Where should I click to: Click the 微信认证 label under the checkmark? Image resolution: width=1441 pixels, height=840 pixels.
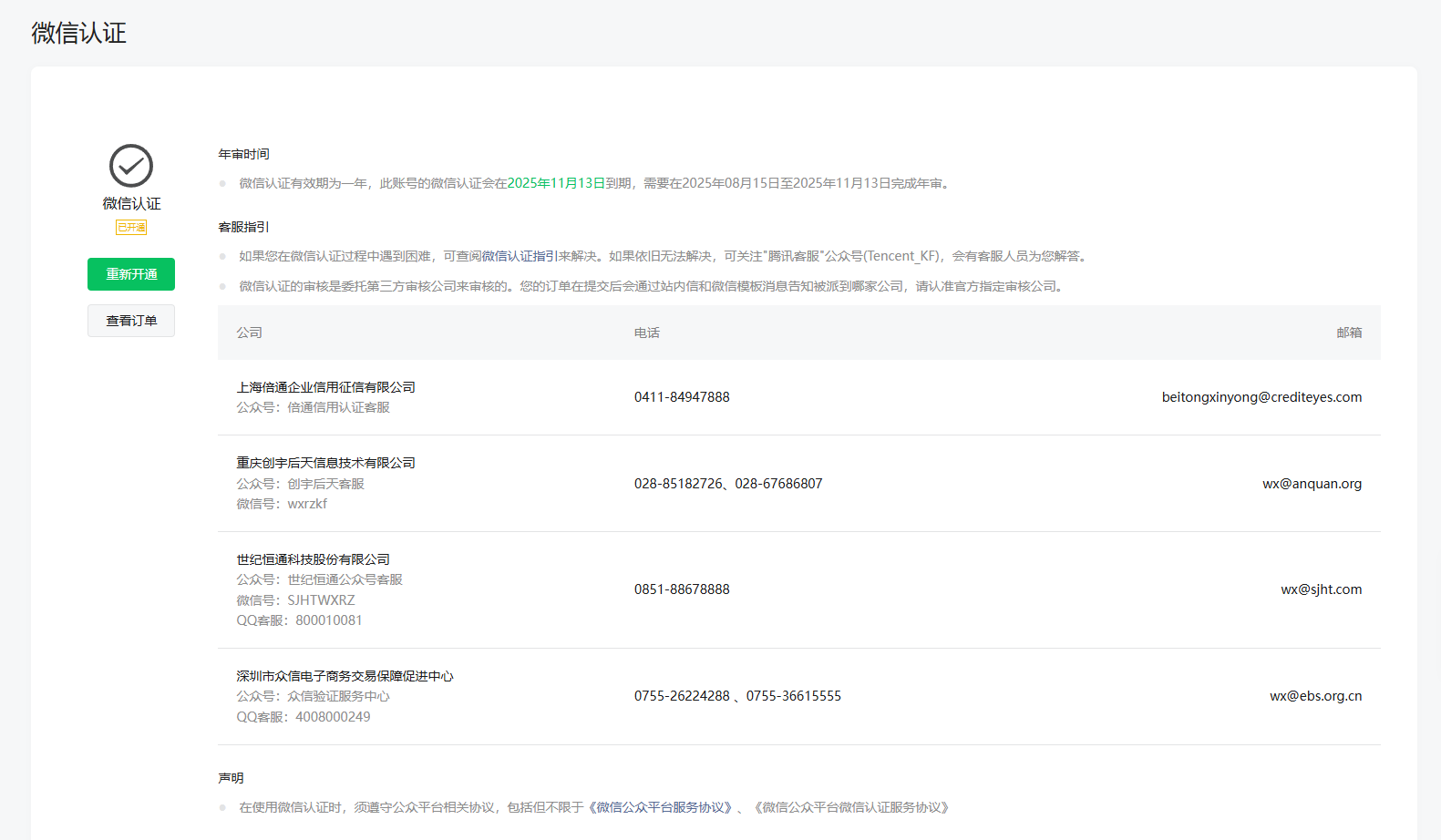(x=131, y=203)
